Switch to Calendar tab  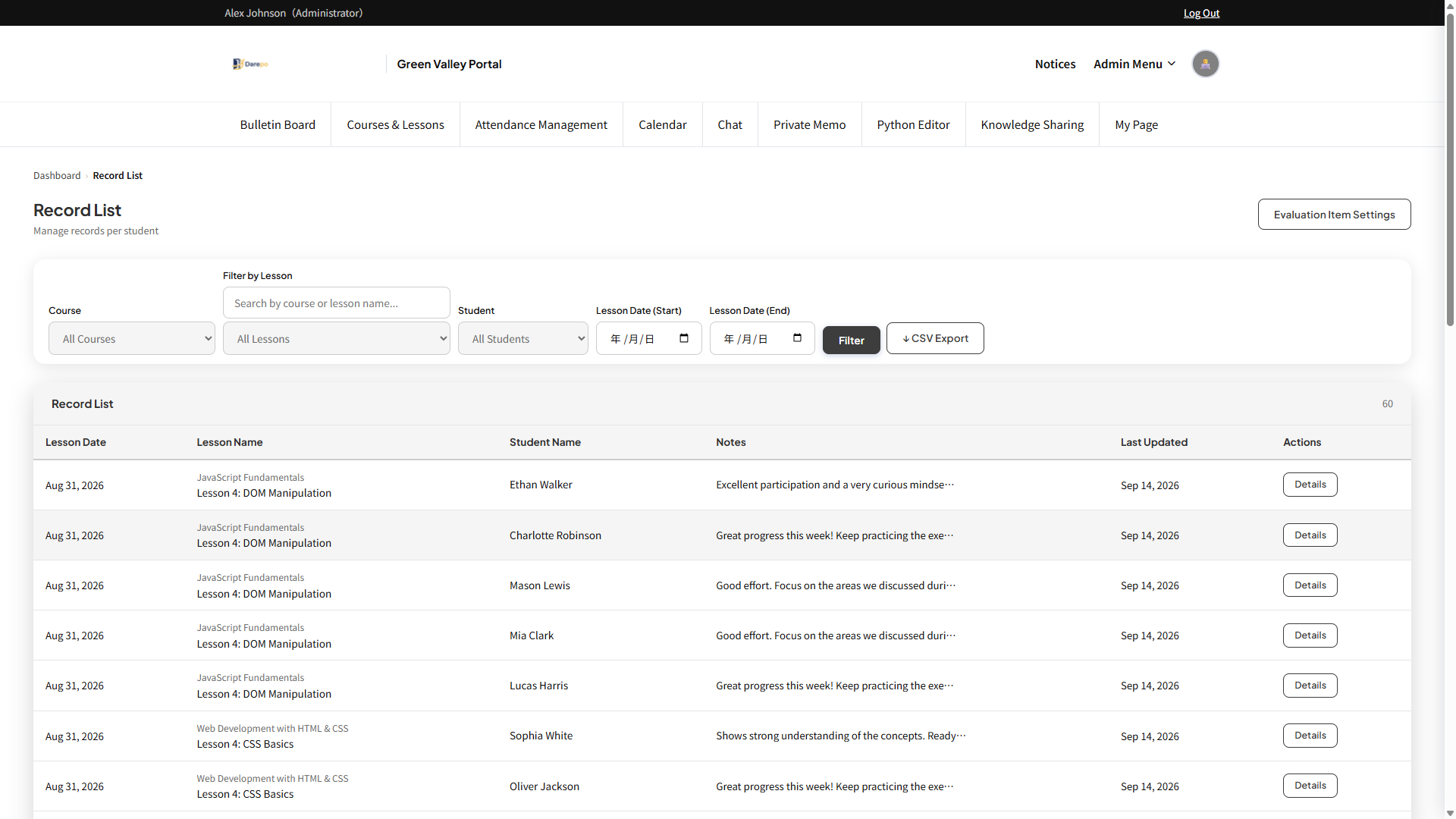pos(663,124)
